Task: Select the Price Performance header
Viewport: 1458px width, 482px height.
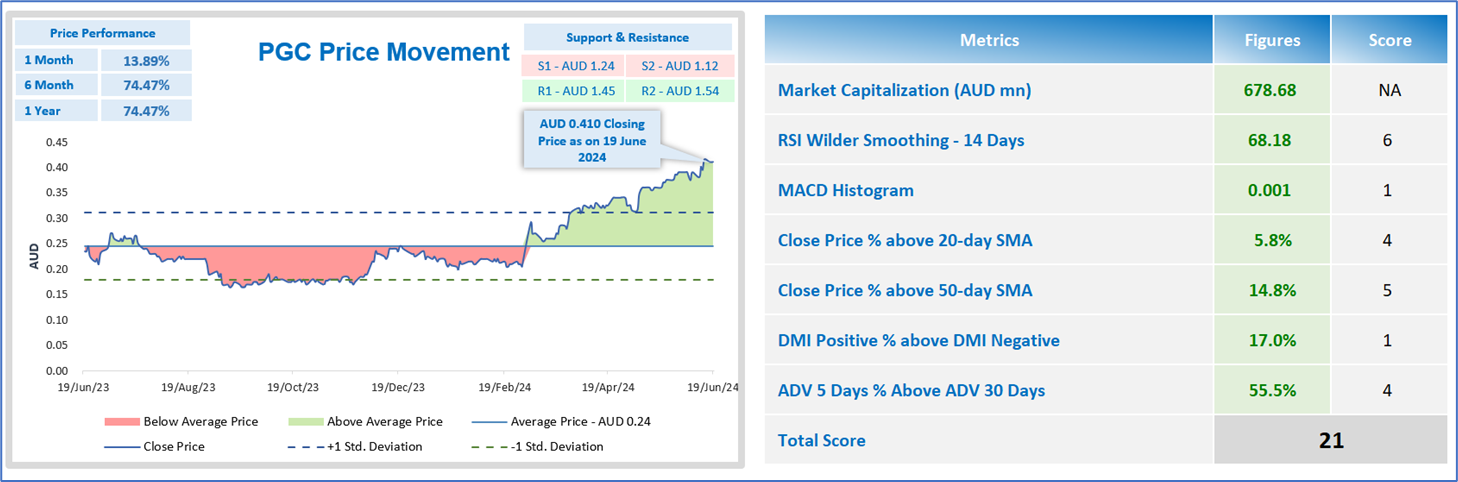Action: point(103,34)
